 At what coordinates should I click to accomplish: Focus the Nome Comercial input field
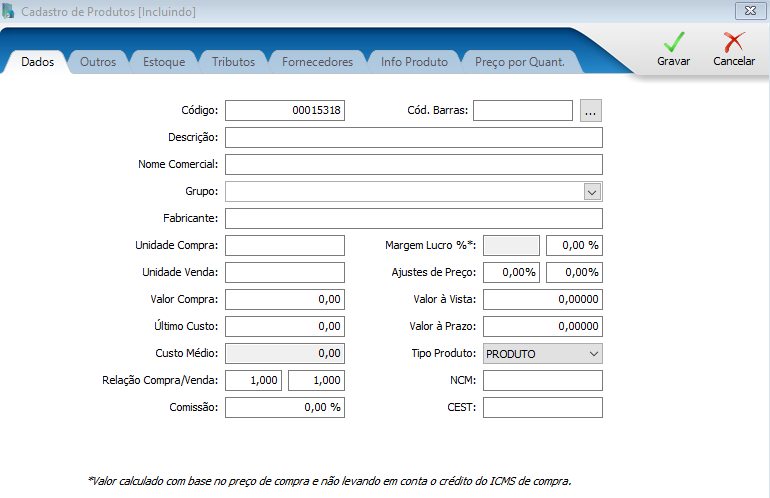point(413,164)
